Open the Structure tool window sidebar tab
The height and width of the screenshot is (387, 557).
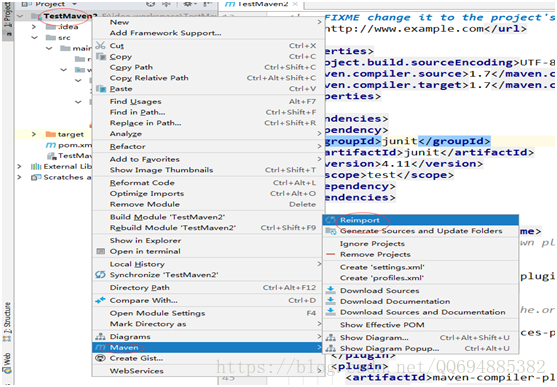click(7, 322)
